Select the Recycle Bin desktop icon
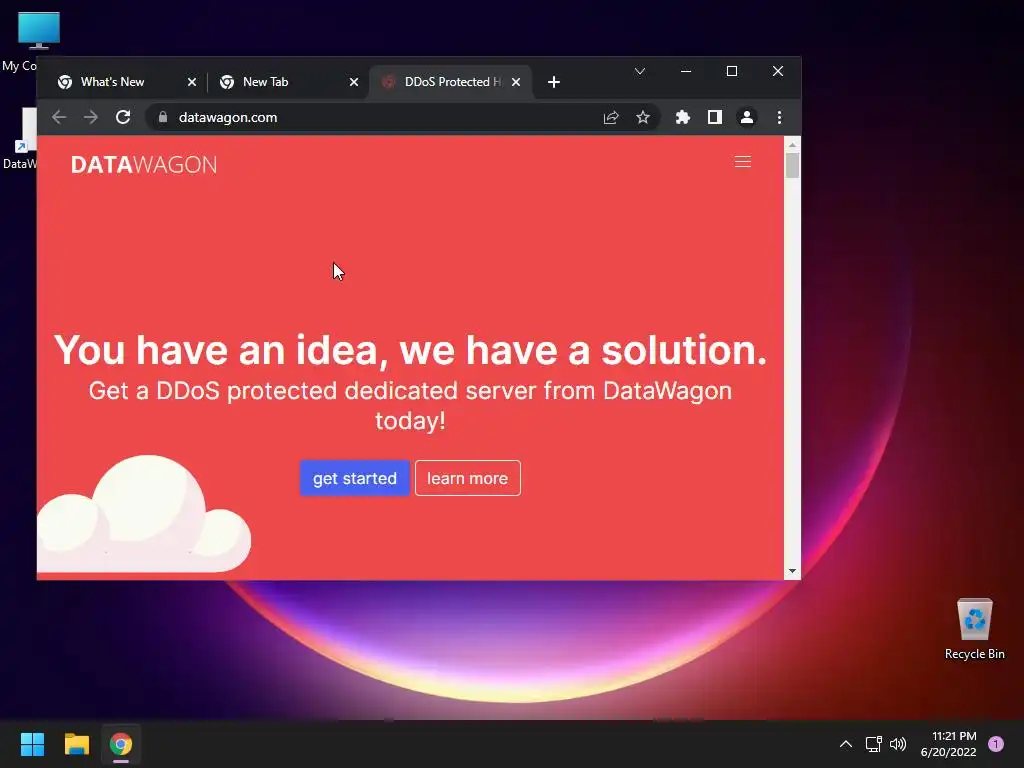The height and width of the screenshot is (768, 1024). pyautogui.click(x=974, y=629)
